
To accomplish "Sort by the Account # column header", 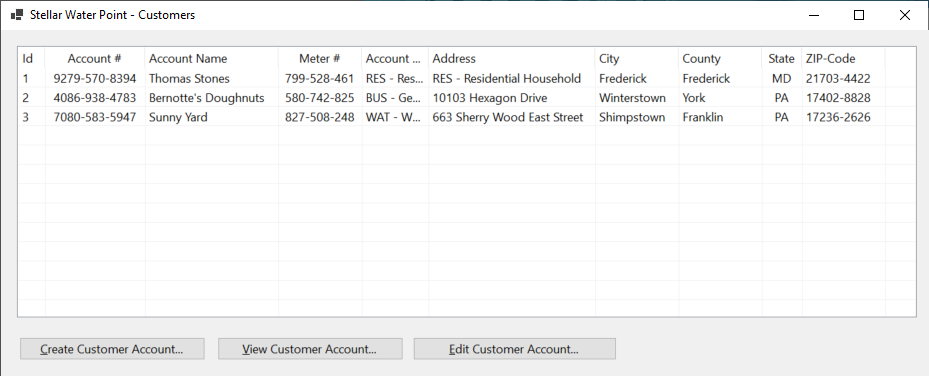I will tap(95, 59).
